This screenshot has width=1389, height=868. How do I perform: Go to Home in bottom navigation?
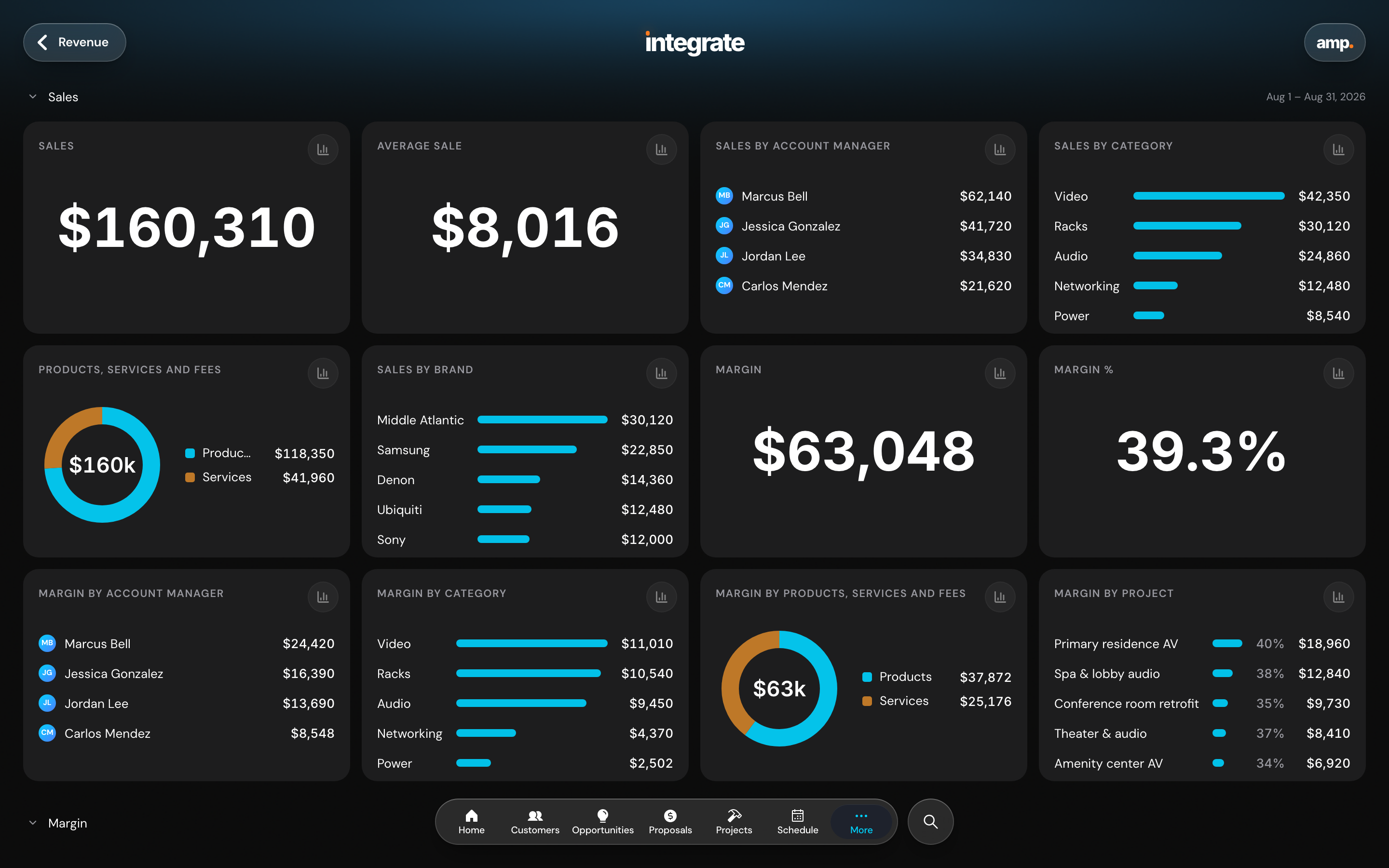coord(471,822)
